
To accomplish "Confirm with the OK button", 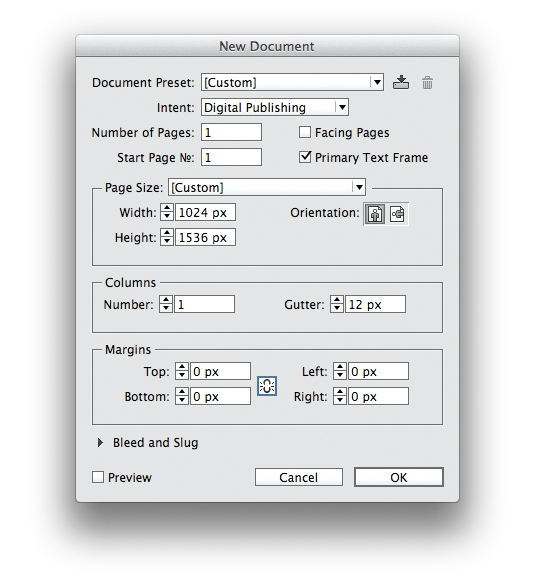I will [399, 477].
